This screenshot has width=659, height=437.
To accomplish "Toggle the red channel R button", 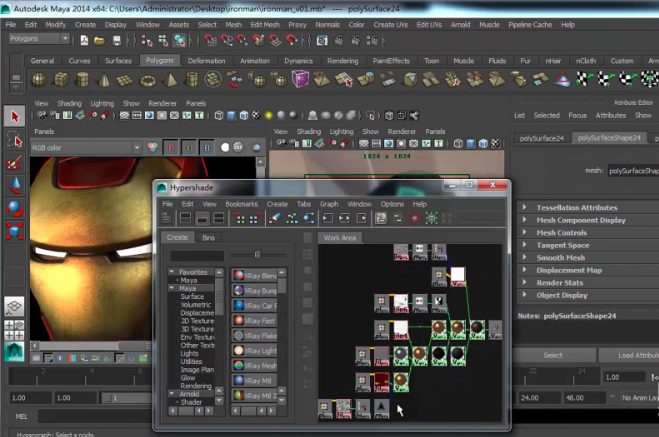I will (x=171, y=147).
